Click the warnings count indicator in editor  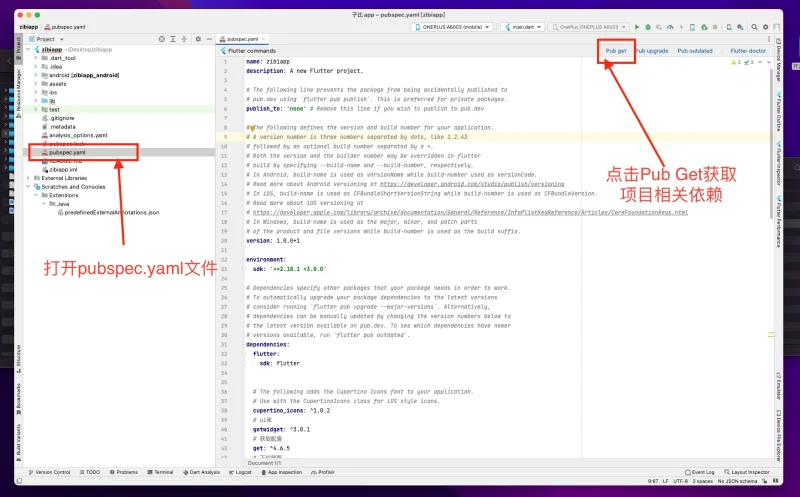click(x=736, y=62)
